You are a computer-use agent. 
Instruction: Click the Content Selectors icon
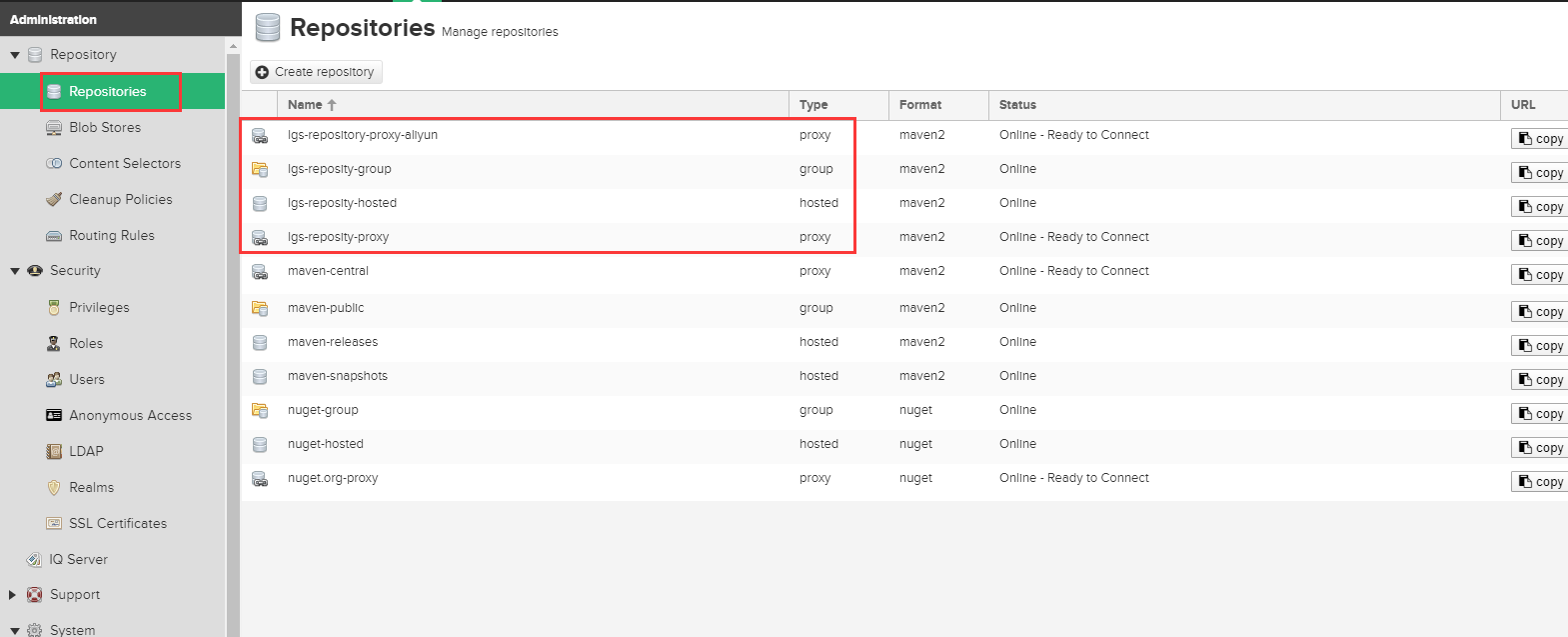click(x=54, y=164)
